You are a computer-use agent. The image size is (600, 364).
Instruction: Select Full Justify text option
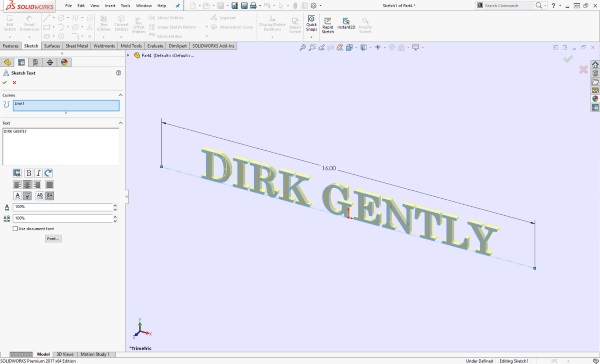[49, 185]
